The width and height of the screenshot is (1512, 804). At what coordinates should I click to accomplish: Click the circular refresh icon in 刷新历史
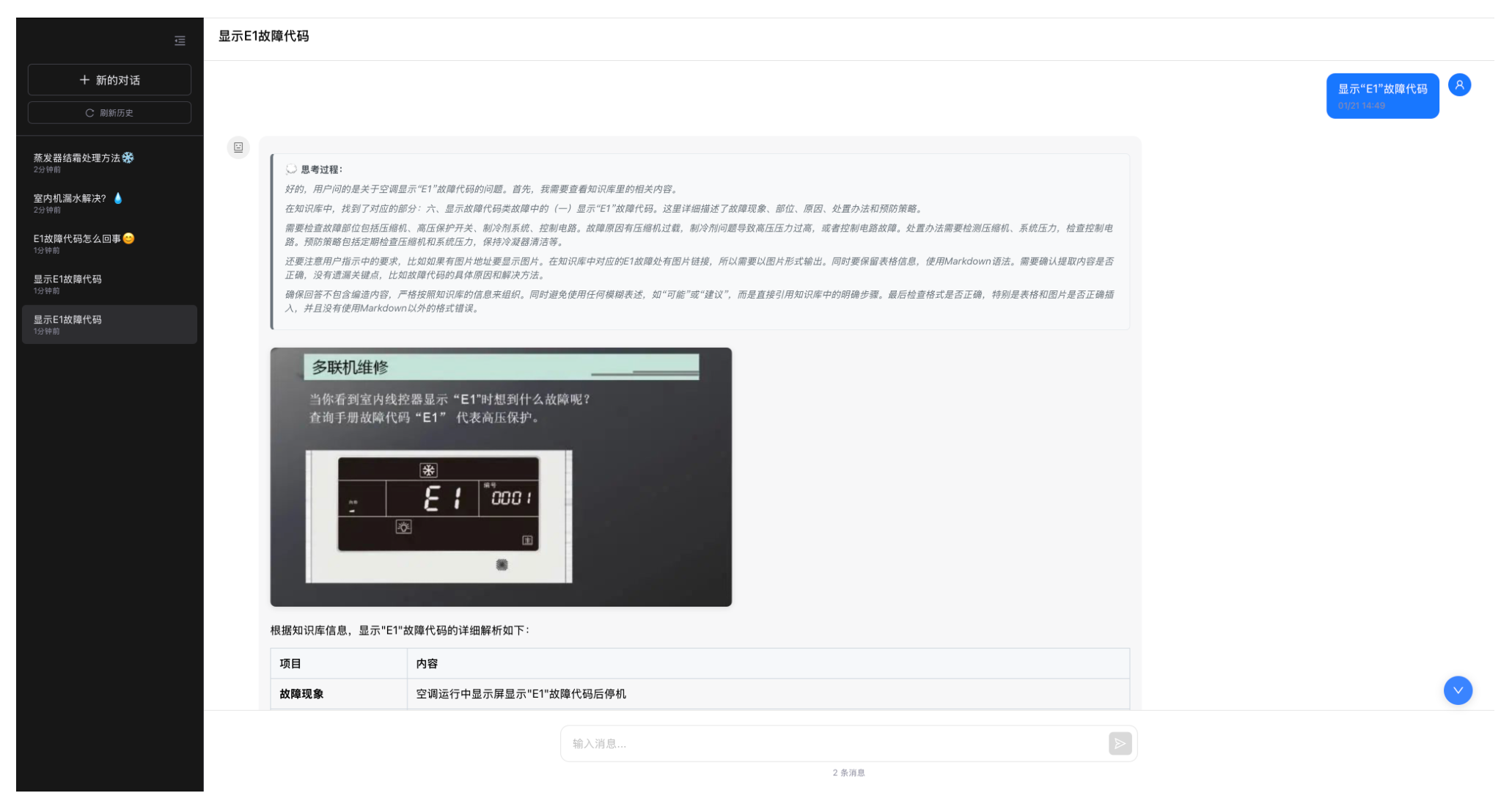tap(89, 113)
